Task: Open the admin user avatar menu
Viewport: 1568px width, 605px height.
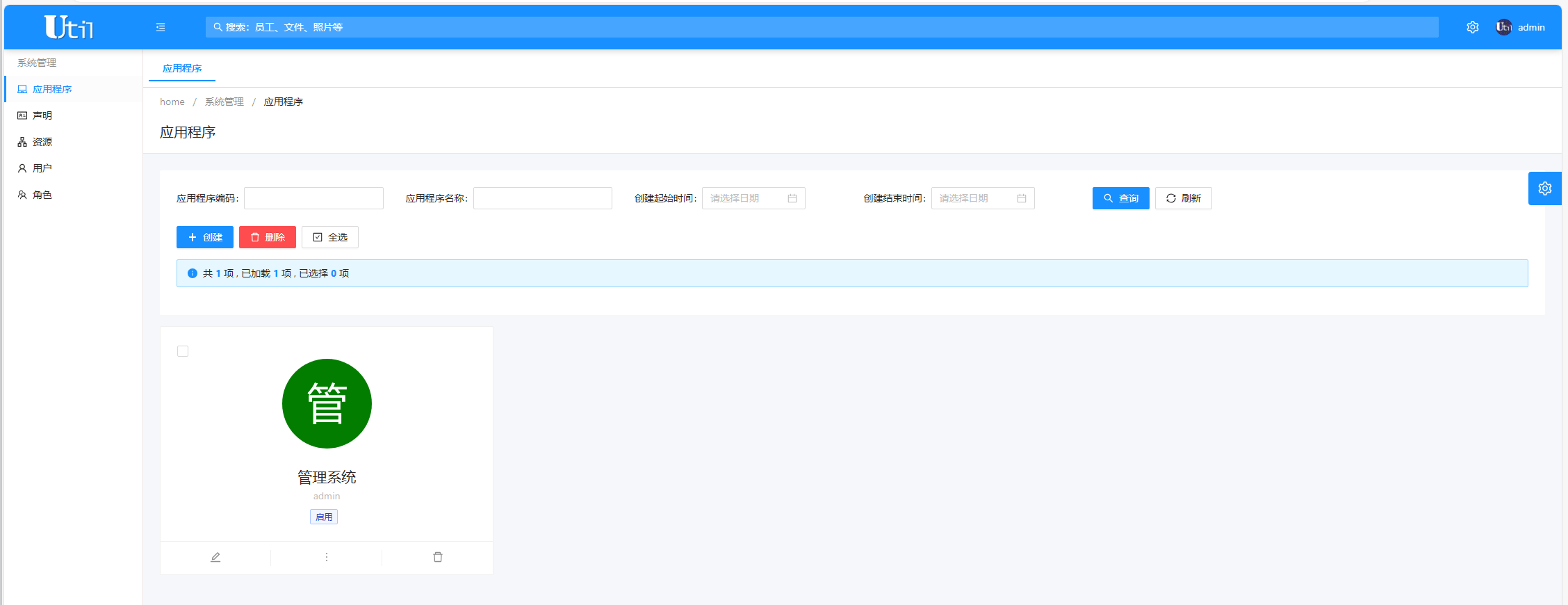Action: pos(1520,27)
